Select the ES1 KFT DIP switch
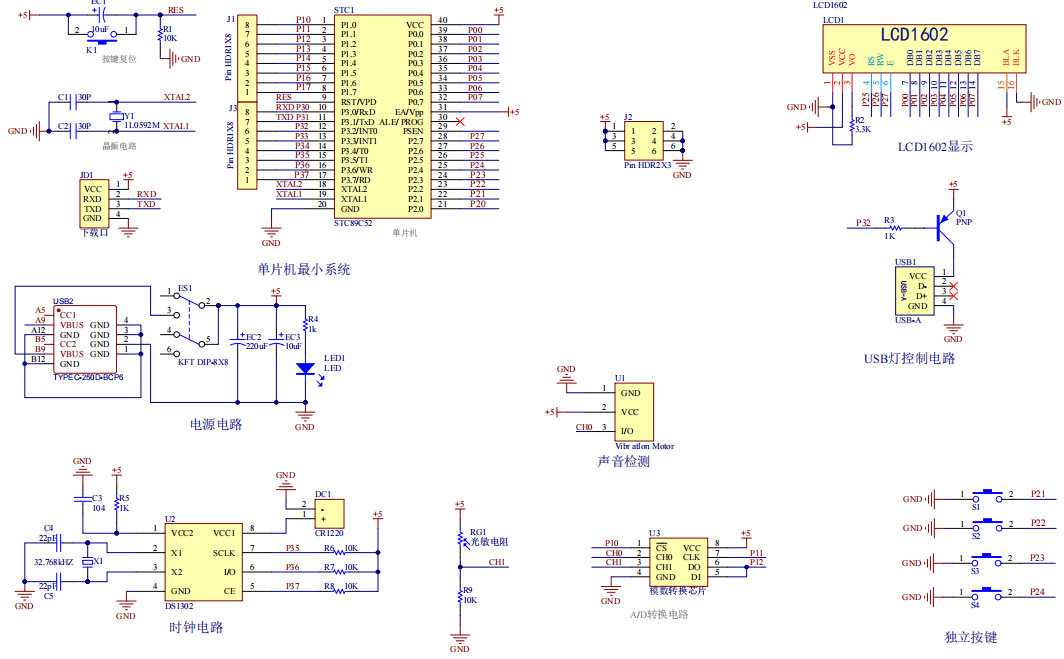This screenshot has width=1064, height=659. [x=188, y=322]
